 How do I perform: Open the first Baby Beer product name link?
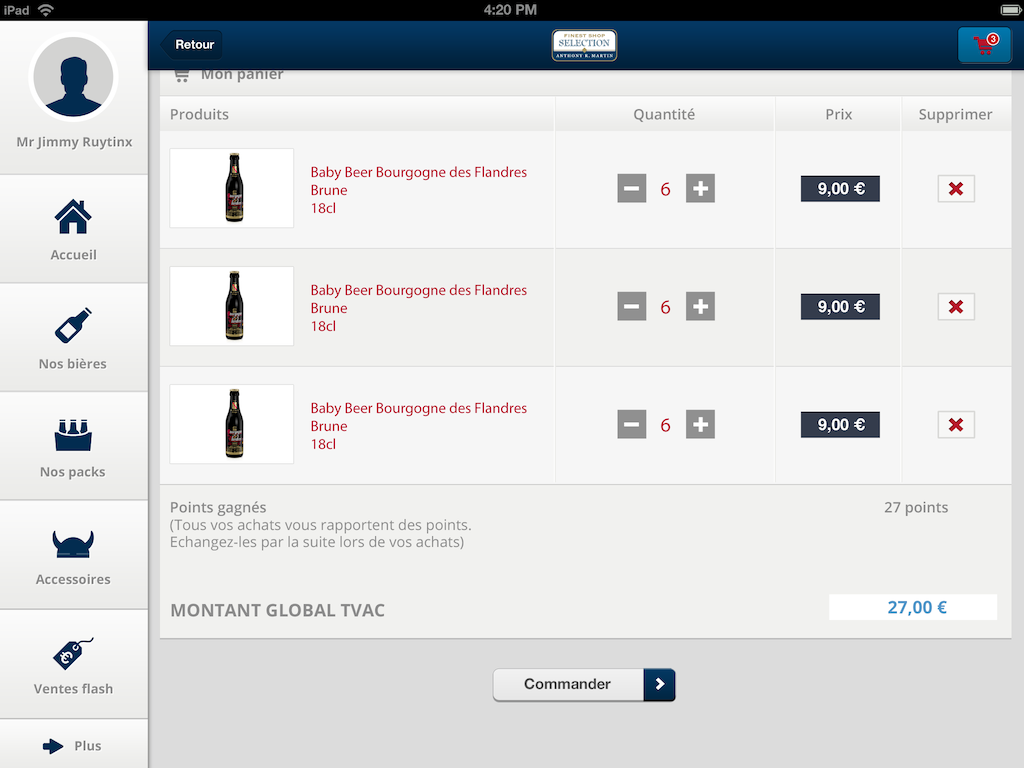[419, 190]
